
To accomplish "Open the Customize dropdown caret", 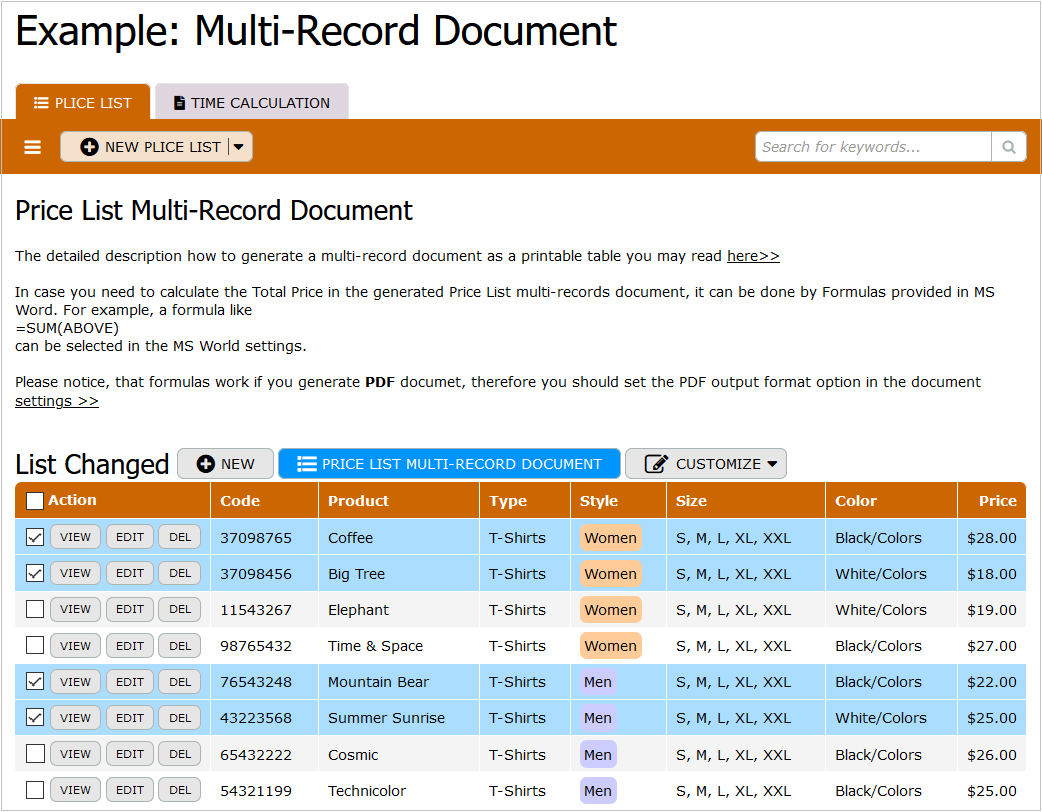I will coord(772,464).
